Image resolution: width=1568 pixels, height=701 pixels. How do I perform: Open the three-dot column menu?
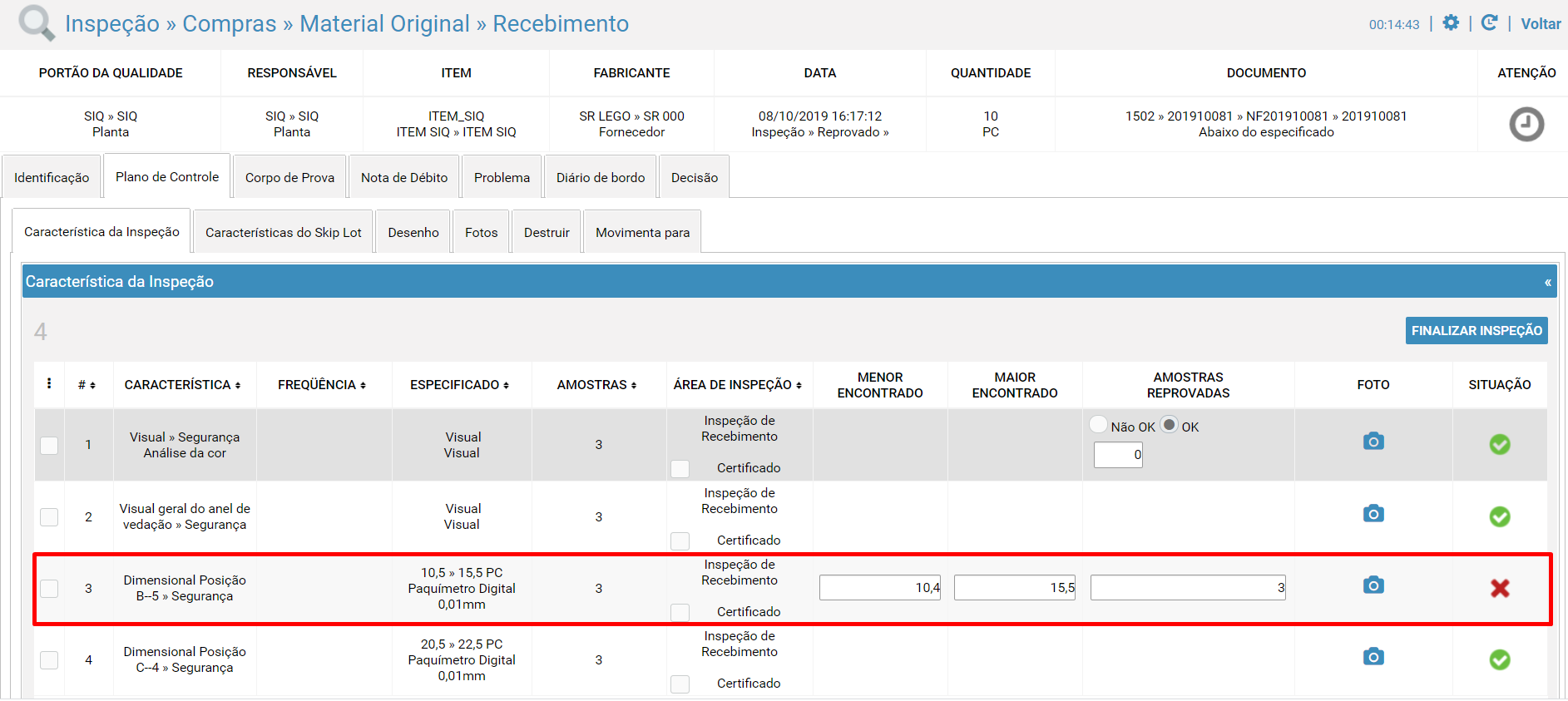pyautogui.click(x=49, y=383)
